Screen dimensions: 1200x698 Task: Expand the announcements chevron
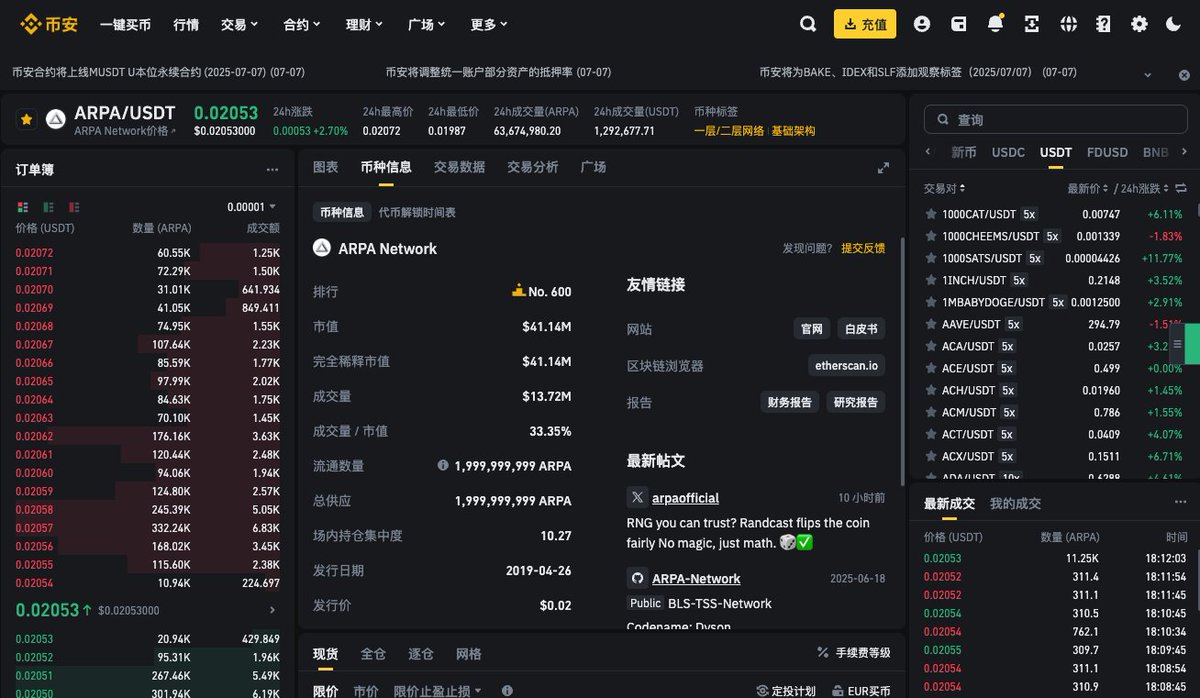pos(1148,74)
